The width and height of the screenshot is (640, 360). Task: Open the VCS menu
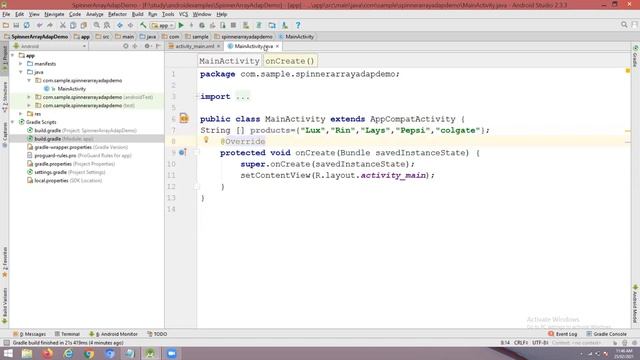pyautogui.click(x=183, y=14)
